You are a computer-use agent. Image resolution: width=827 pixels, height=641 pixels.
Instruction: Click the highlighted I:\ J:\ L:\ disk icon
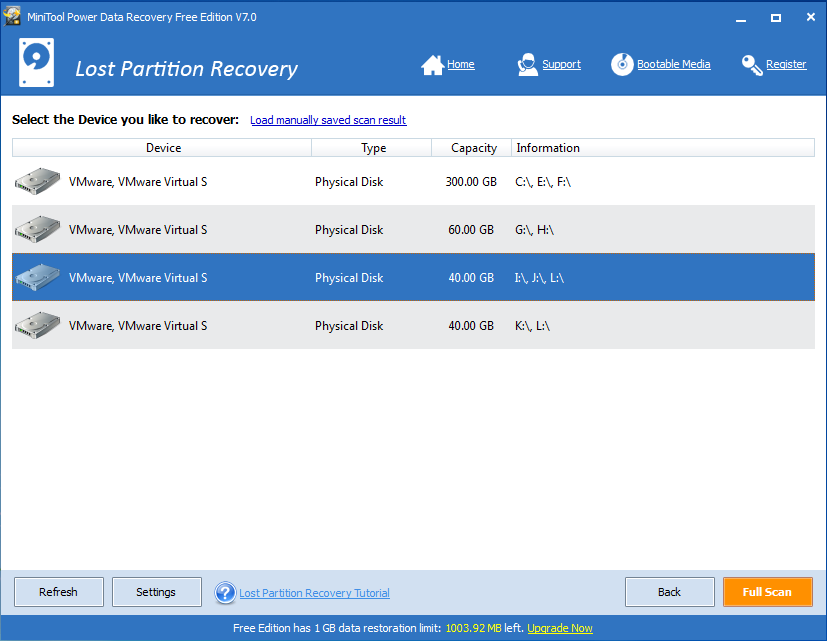(x=37, y=277)
